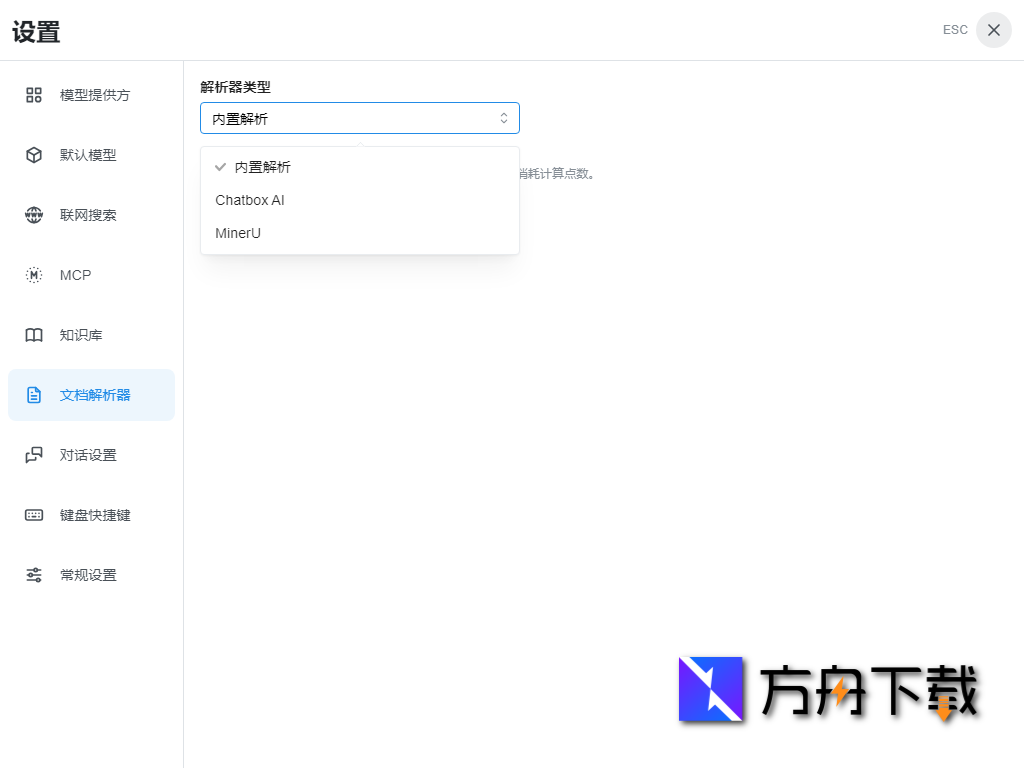Viewport: 1024px width, 768px height.
Task: Select the MCP icon in the sidebar
Action: (x=33, y=275)
